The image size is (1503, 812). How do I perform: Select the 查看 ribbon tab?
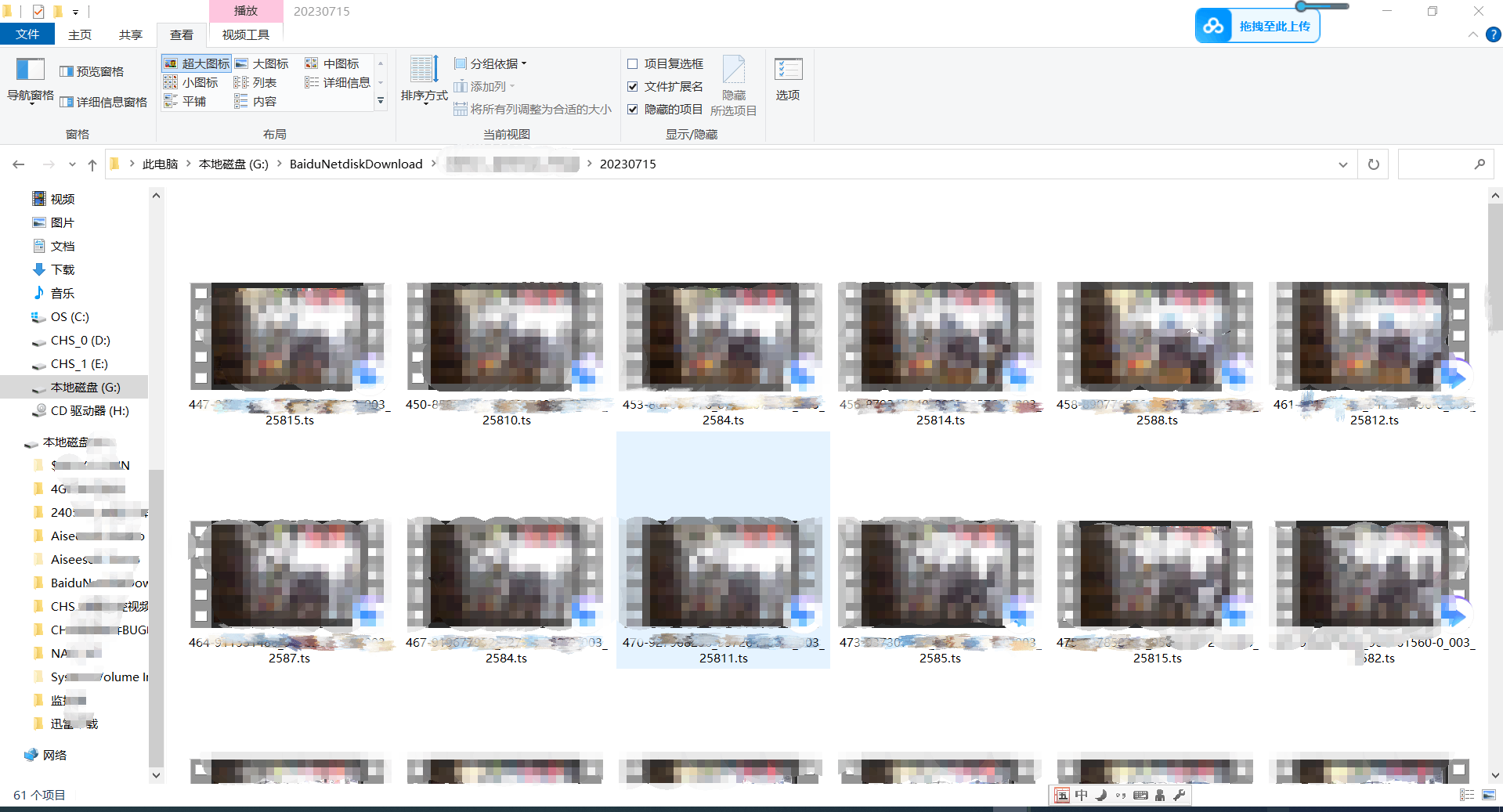182,34
